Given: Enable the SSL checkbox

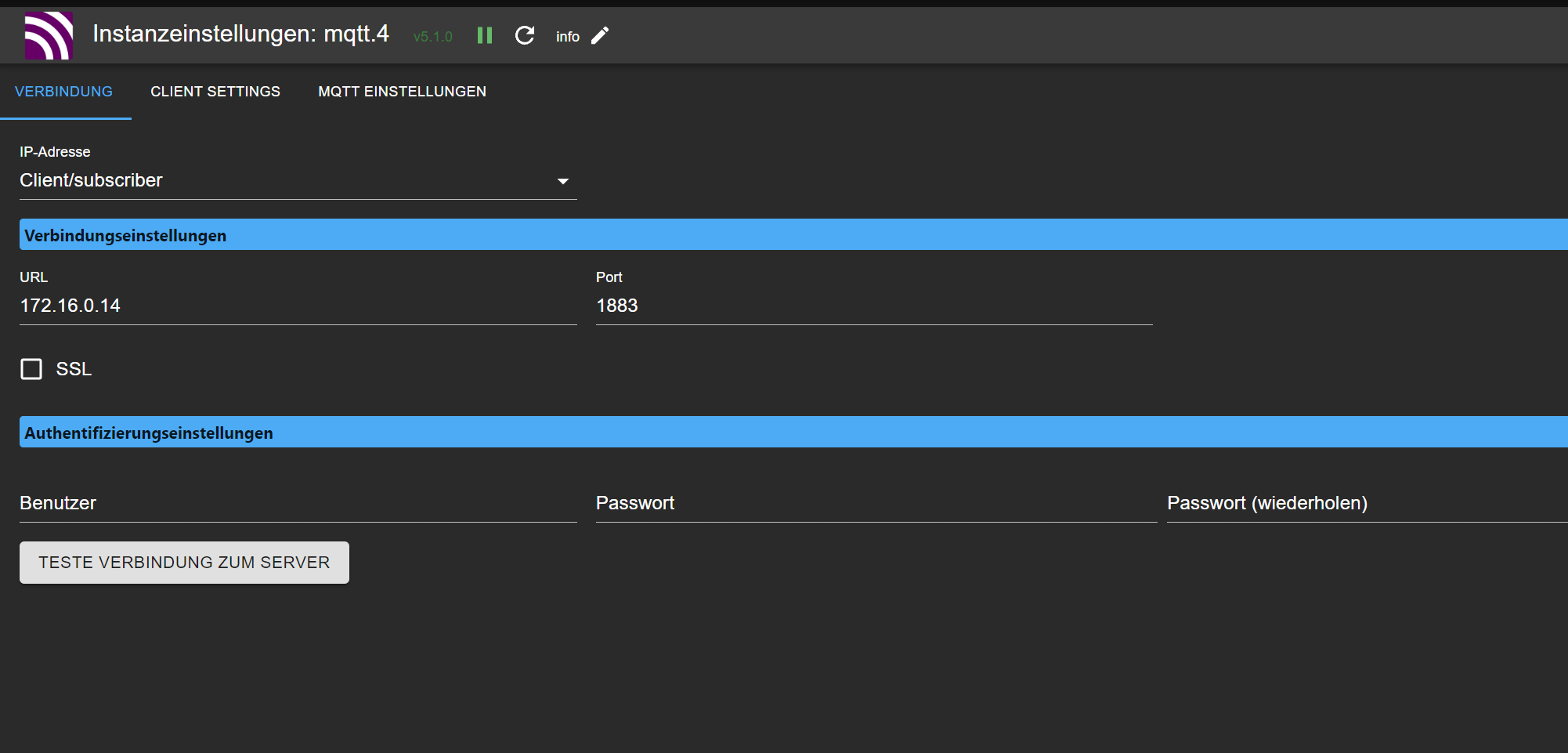Looking at the screenshot, I should pyautogui.click(x=31, y=369).
